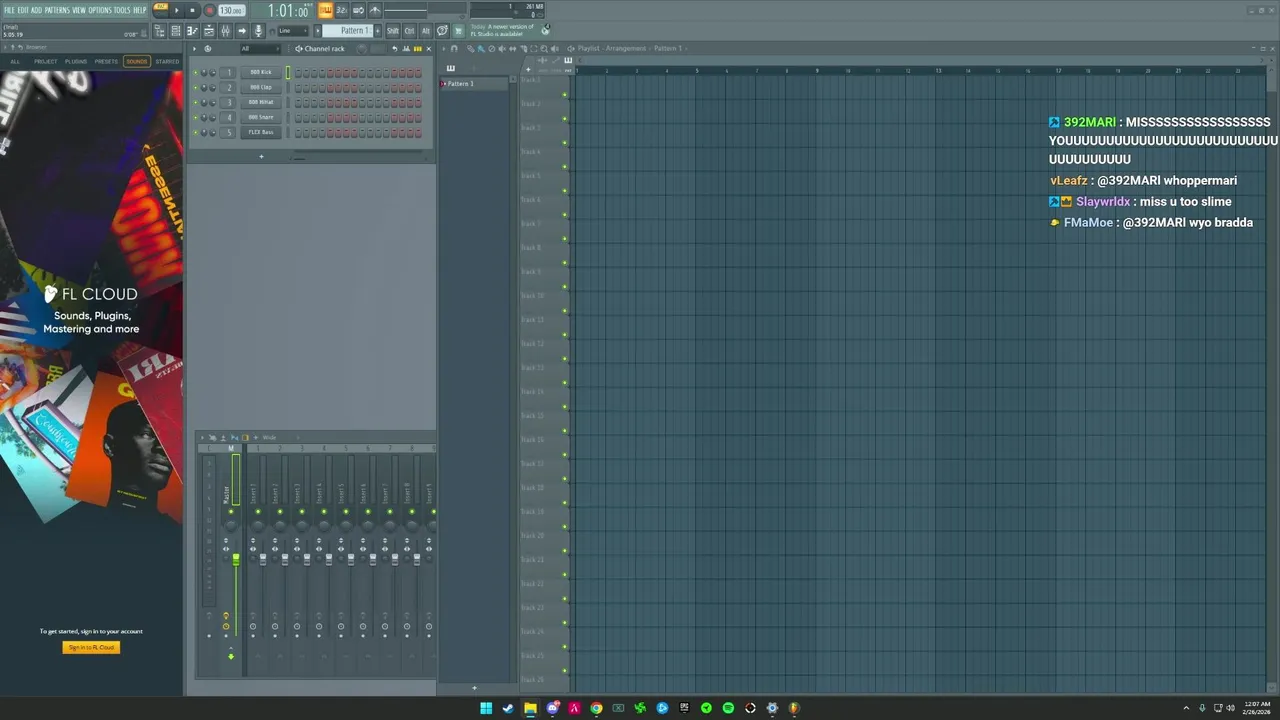Mute Playlist Track 1 green LED
The image size is (1280, 720).
pyautogui.click(x=565, y=95)
